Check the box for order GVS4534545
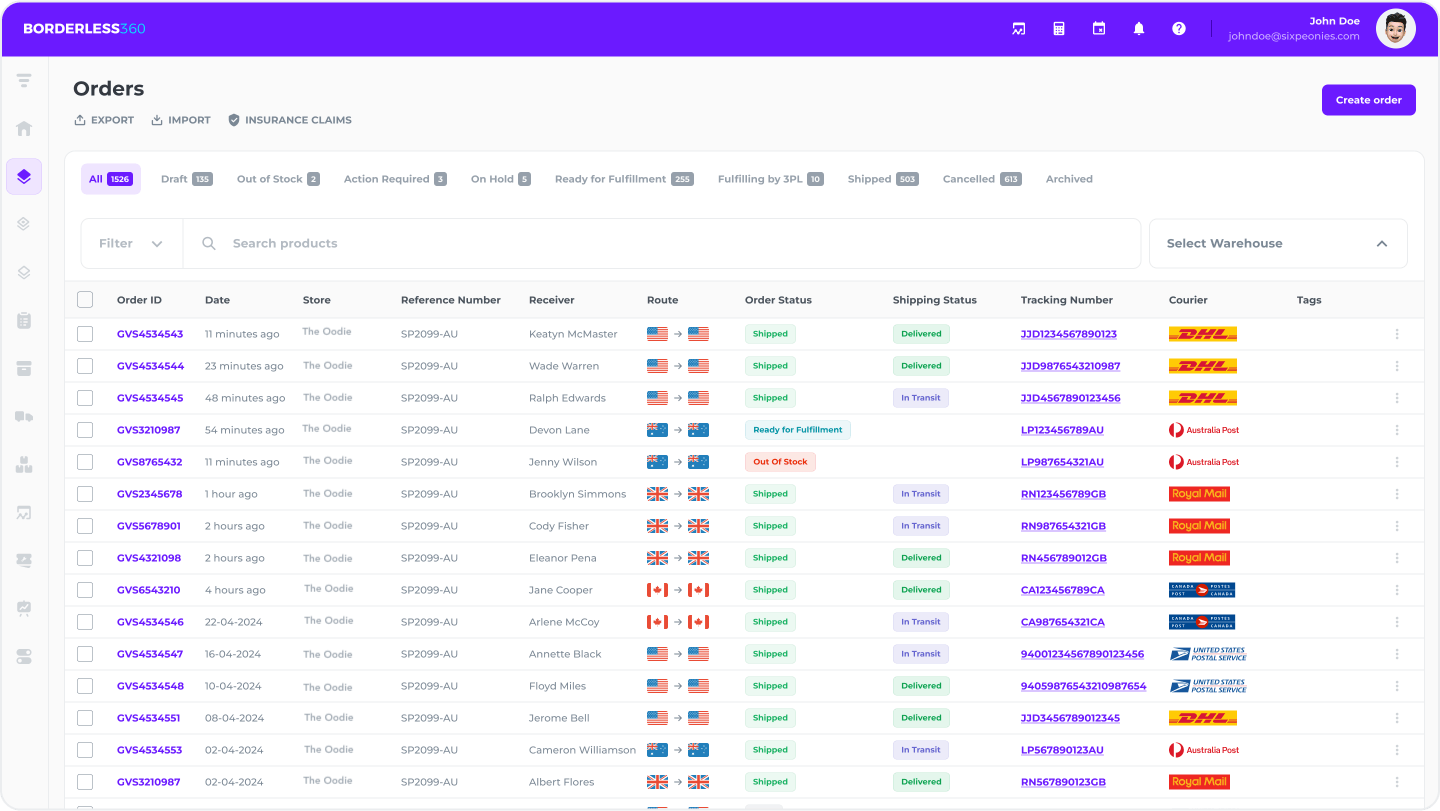This screenshot has width=1440, height=811. (85, 398)
